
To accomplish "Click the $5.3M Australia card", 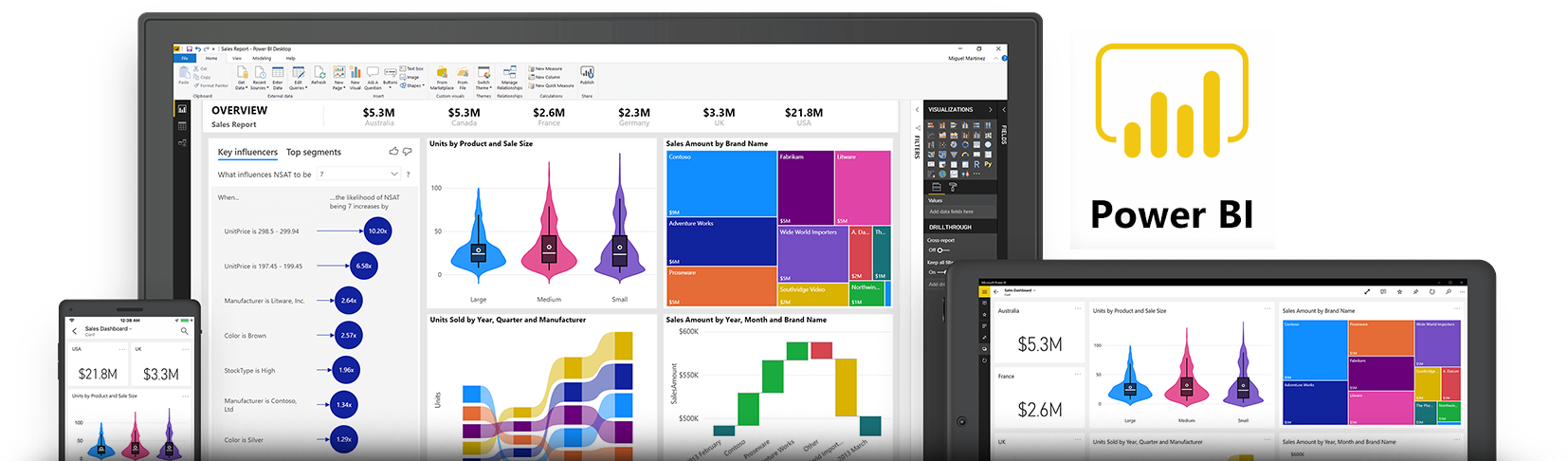I will (379, 116).
